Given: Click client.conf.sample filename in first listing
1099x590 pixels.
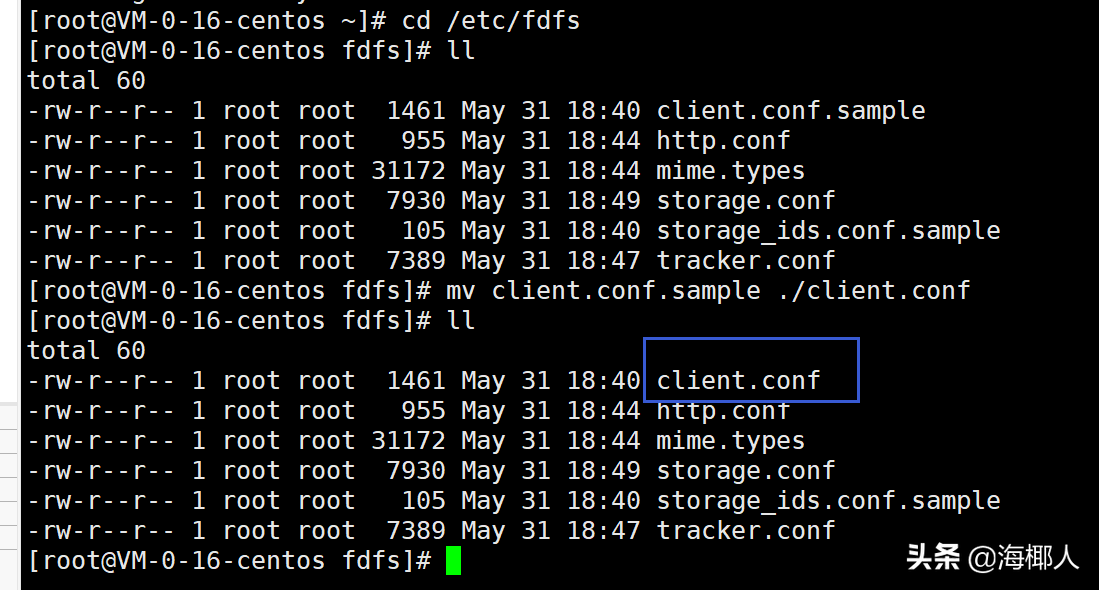Looking at the screenshot, I should click(x=790, y=111).
